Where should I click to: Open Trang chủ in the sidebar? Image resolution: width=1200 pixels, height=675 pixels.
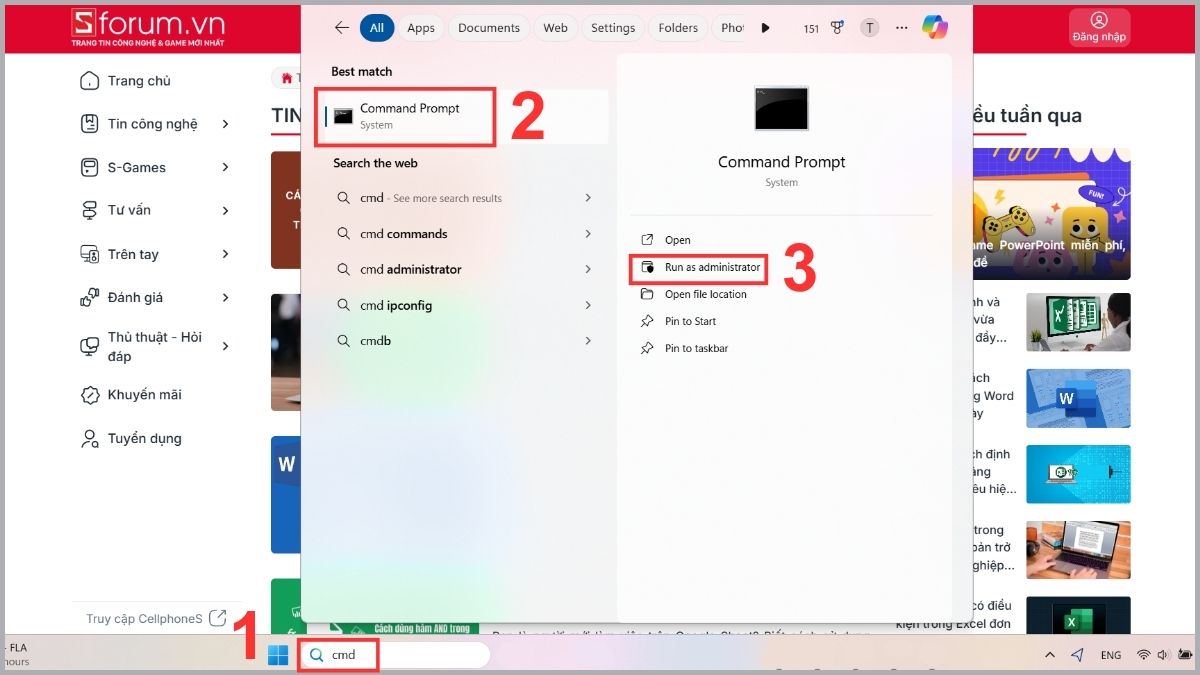click(126, 81)
